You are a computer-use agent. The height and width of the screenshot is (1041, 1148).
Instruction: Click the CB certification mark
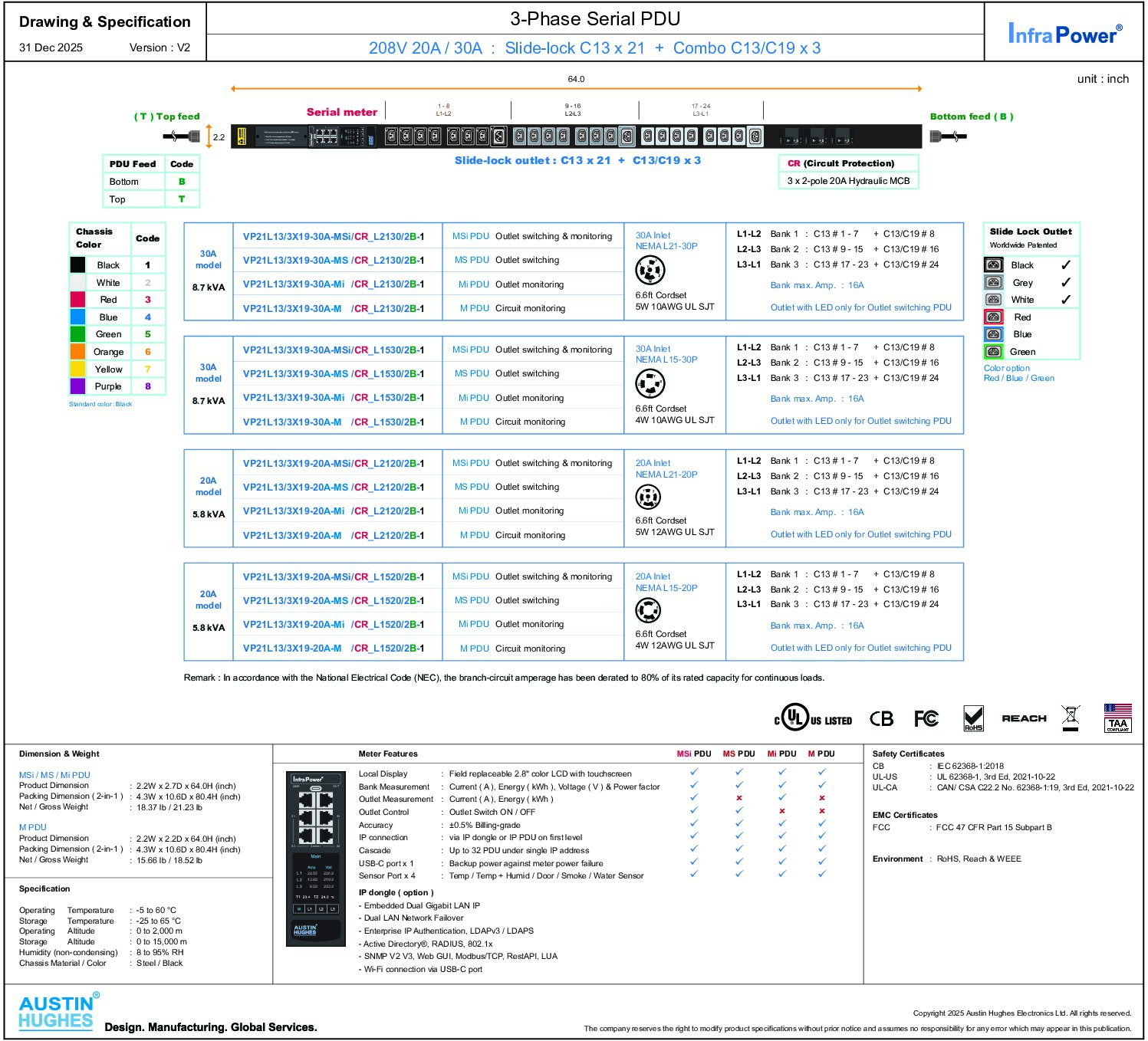(881, 718)
